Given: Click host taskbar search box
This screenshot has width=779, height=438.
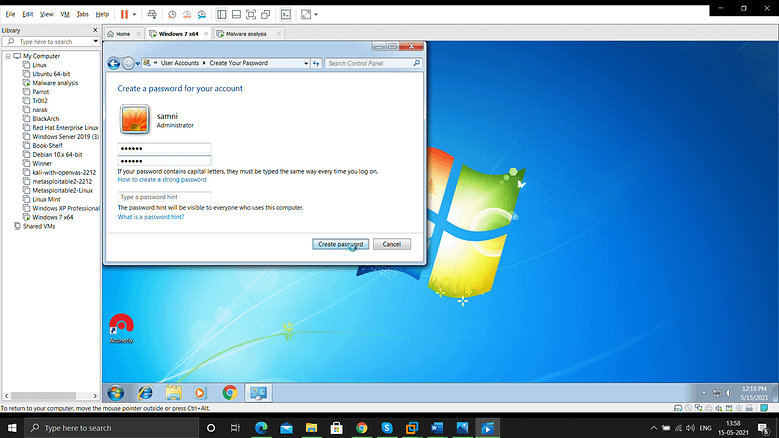Looking at the screenshot, I should pyautogui.click(x=111, y=428).
